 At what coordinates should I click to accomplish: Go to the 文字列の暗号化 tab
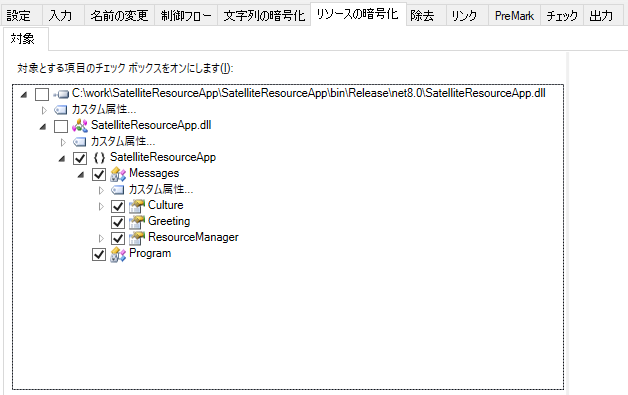pyautogui.click(x=264, y=16)
